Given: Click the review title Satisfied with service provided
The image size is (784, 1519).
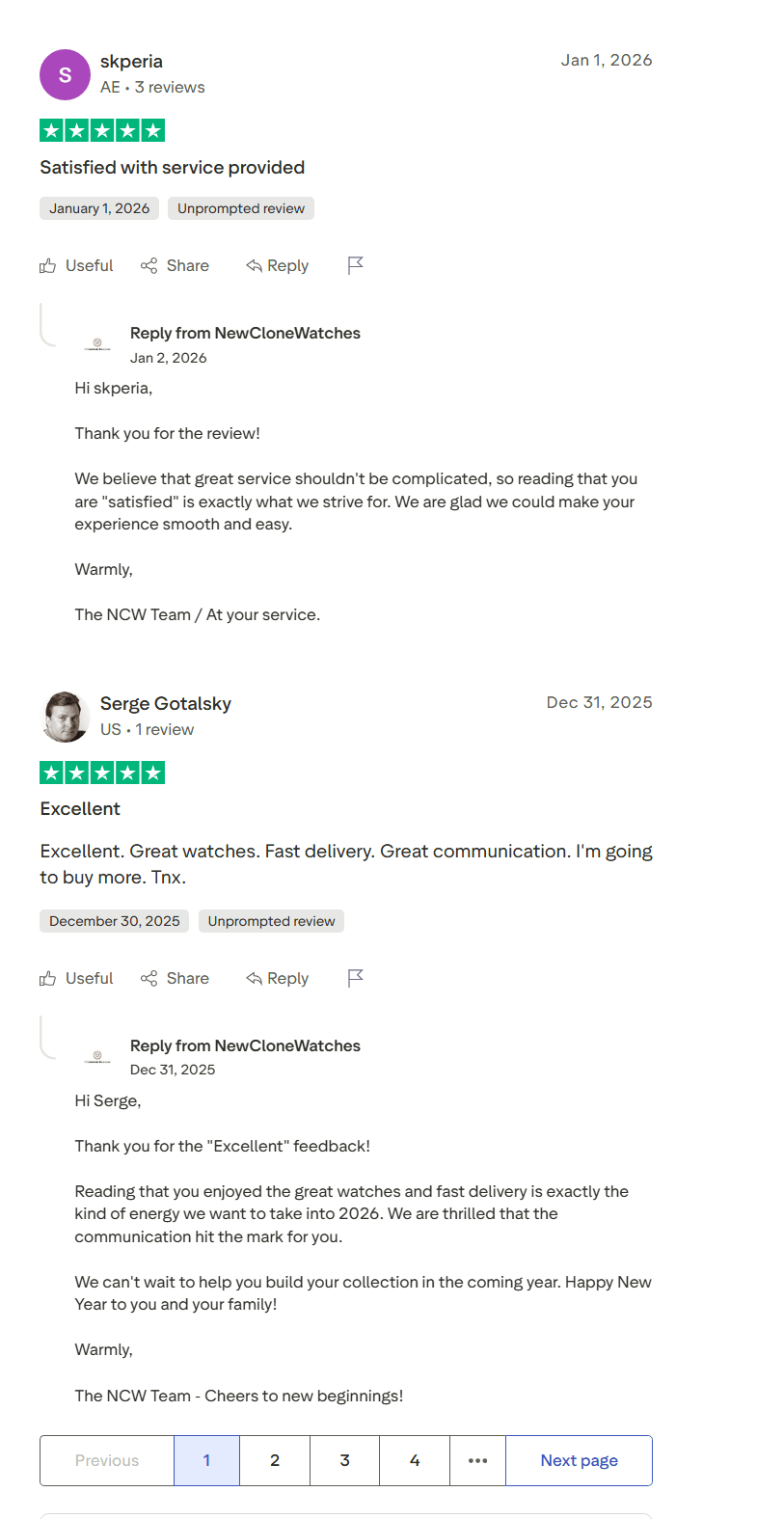Looking at the screenshot, I should (x=172, y=168).
